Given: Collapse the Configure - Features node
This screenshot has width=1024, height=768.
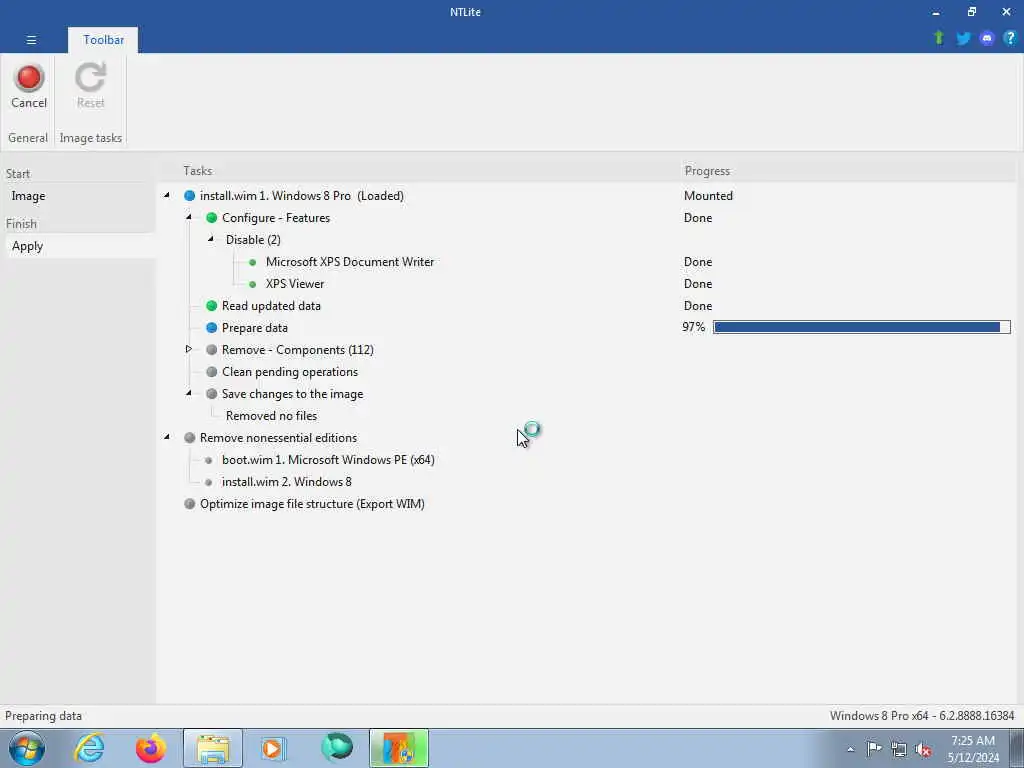Looking at the screenshot, I should (x=189, y=217).
